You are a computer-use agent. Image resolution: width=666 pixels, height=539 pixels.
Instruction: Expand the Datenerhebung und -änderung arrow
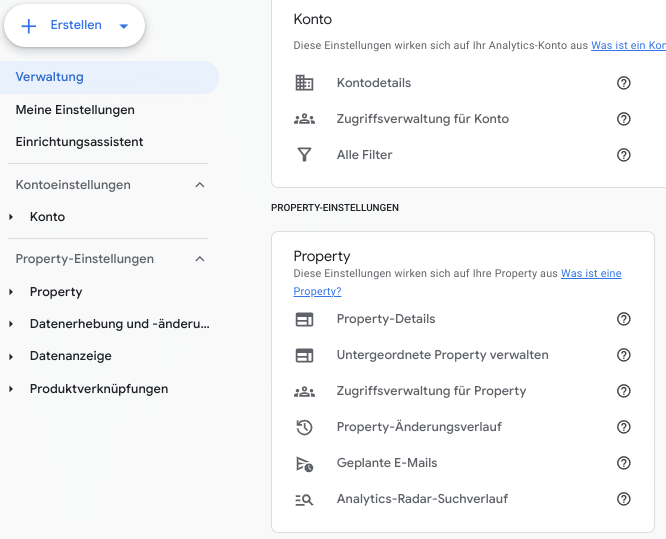coord(11,324)
